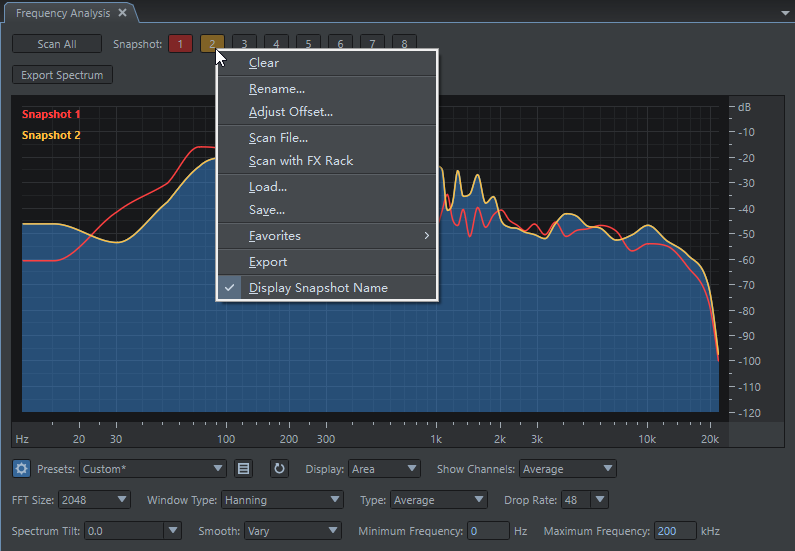Viewport: 795px width, 551px height.
Task: Choose Scan File... menu entry
Action: click(327, 138)
